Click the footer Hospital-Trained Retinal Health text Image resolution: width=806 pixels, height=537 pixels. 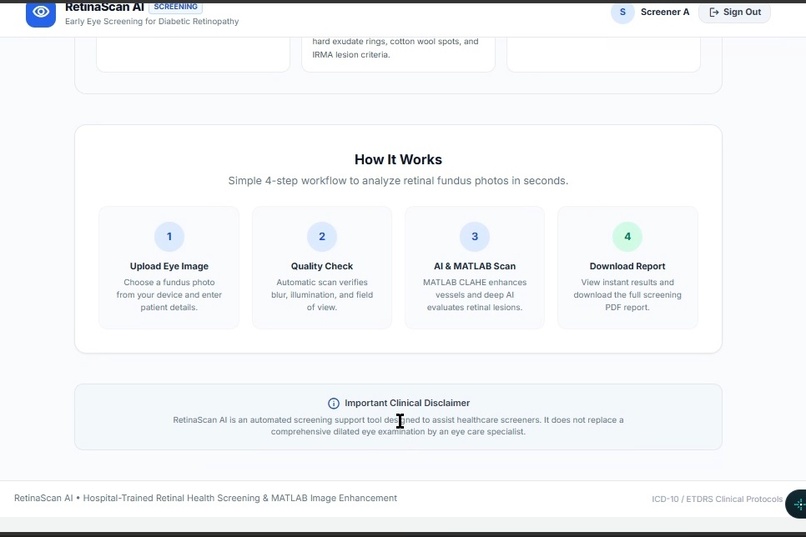click(205, 498)
